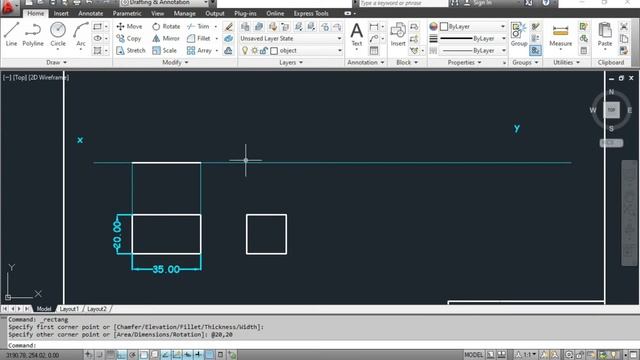Toggle MODEL space button in status bar
The height and width of the screenshot is (360, 640).
pyautogui.click(x=473, y=355)
